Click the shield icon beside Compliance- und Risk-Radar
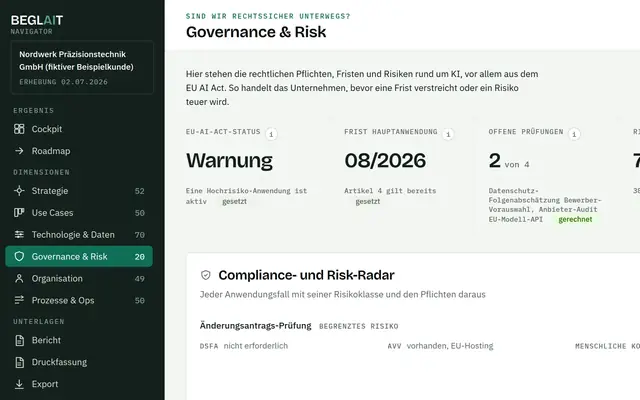 click(x=206, y=276)
